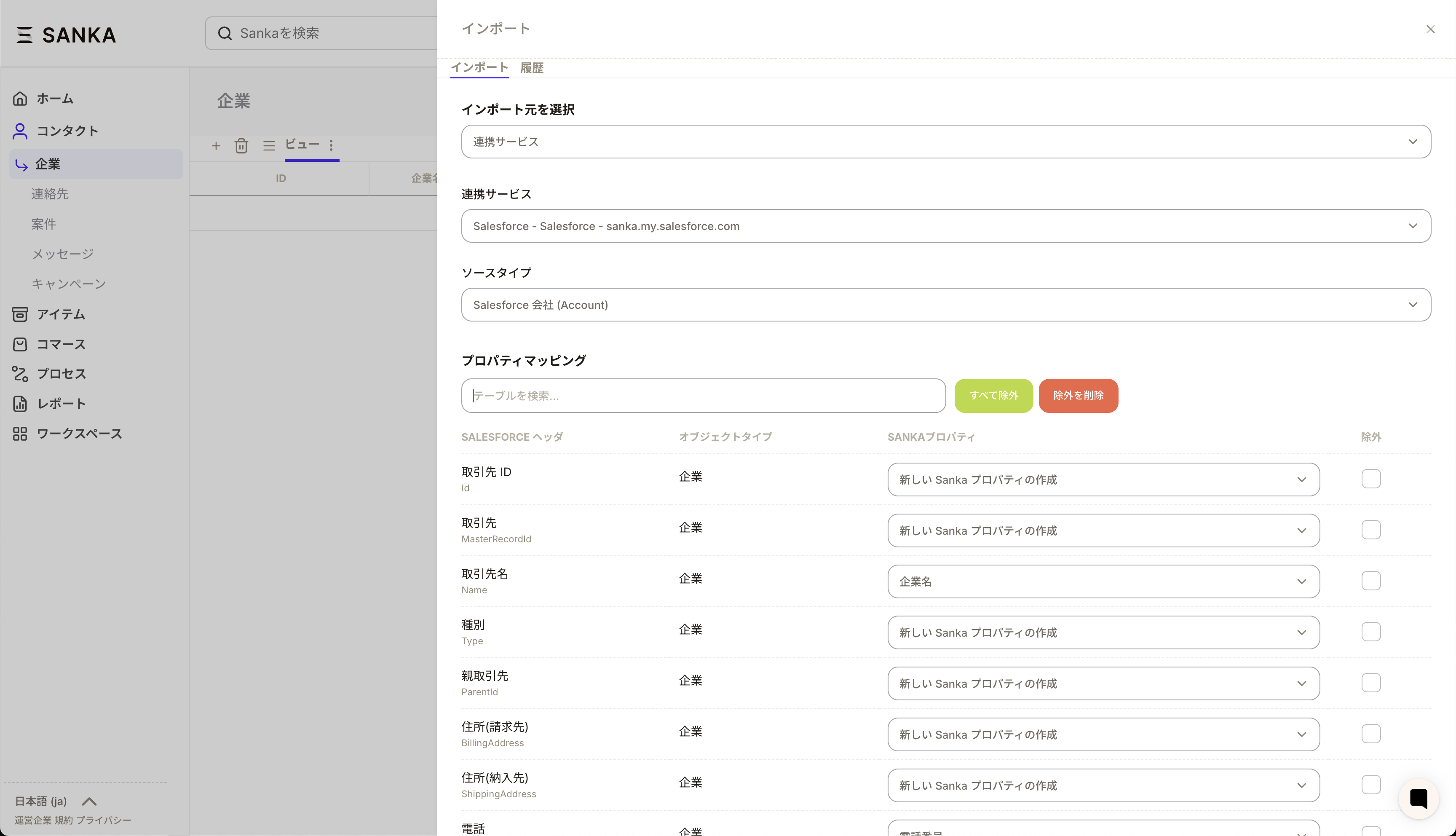The image size is (1456, 836).
Task: Click the hamburger menu icon beside SANKA logo
Action: [24, 35]
